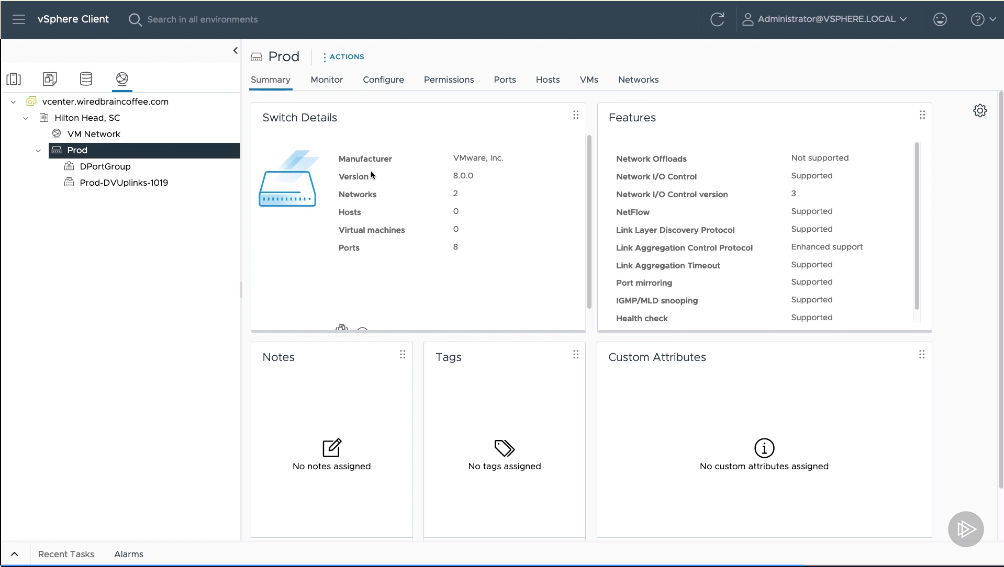Switch to VMs and Templates inventory view
This screenshot has width=1004, height=567.
(49, 79)
